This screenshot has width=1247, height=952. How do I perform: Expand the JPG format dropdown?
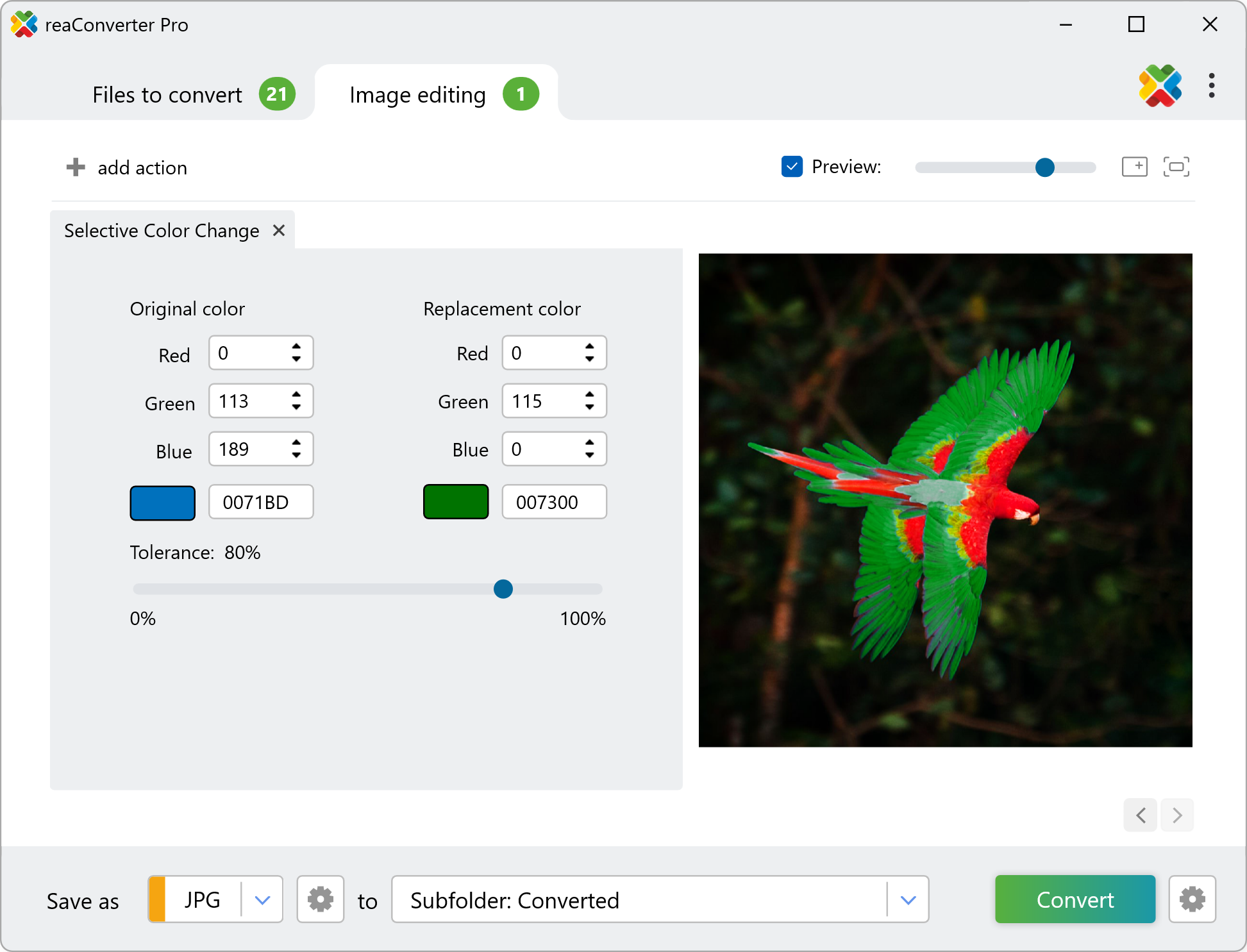pyautogui.click(x=262, y=899)
